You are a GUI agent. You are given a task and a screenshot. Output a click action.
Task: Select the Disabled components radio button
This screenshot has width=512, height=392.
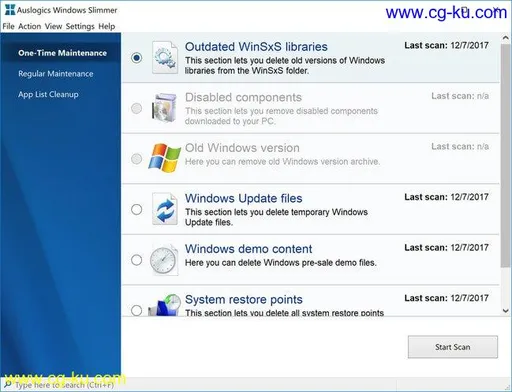click(136, 108)
